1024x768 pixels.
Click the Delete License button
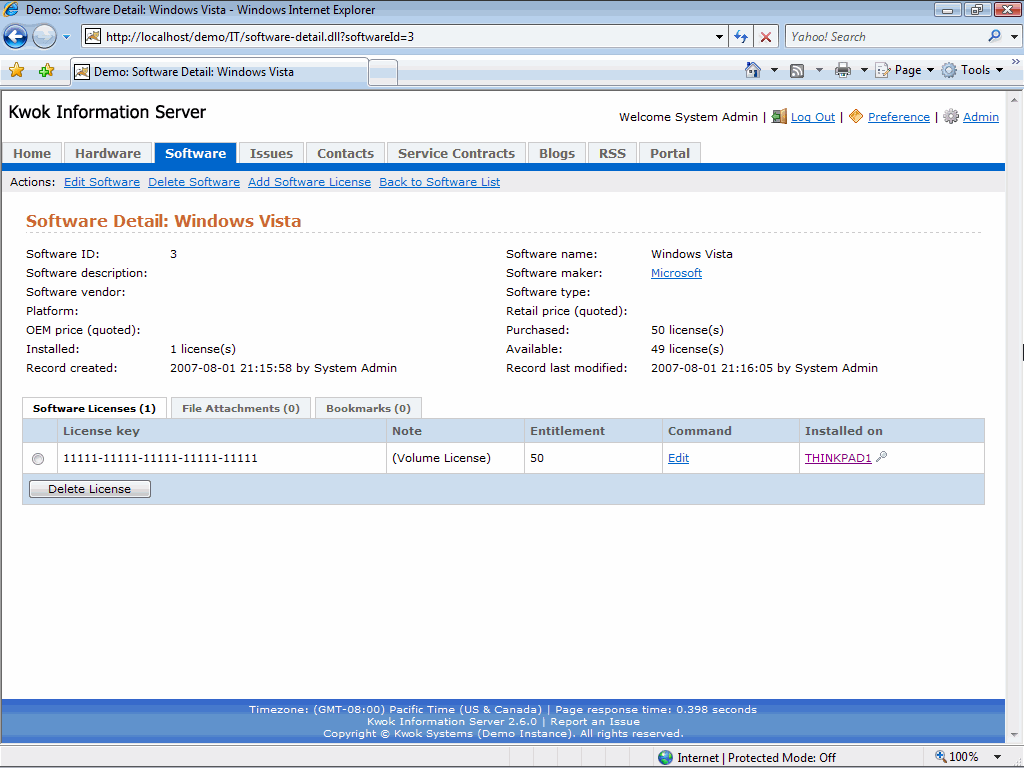point(90,489)
